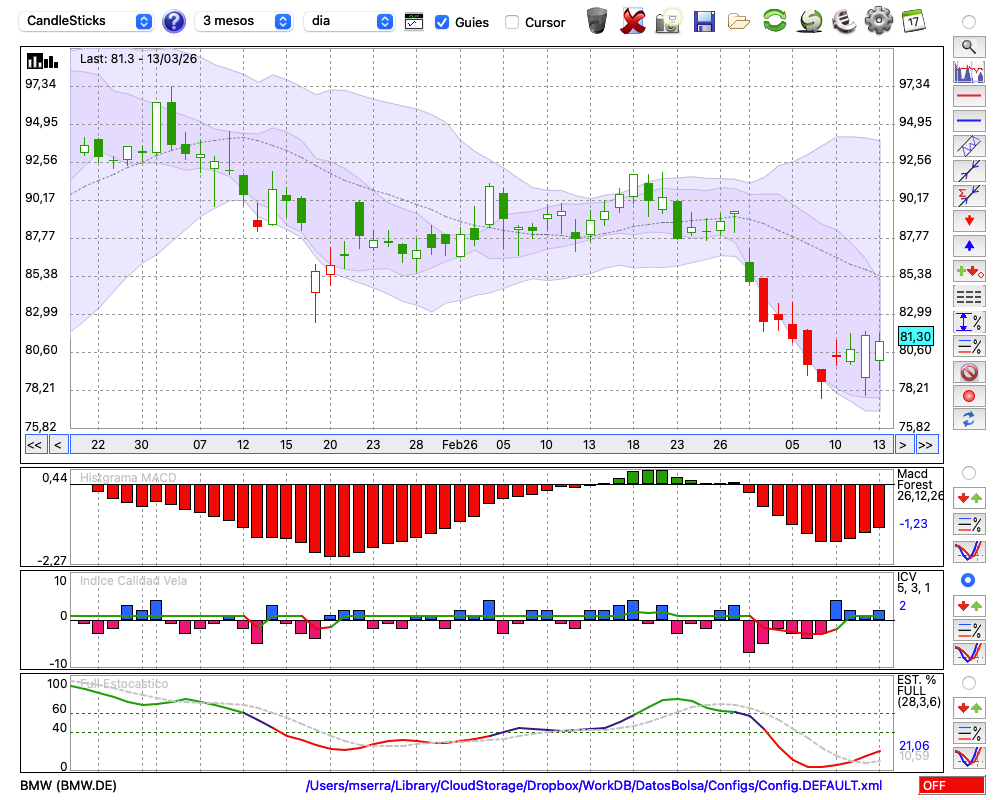Toggle the red OFF button

pyautogui.click(x=952, y=785)
